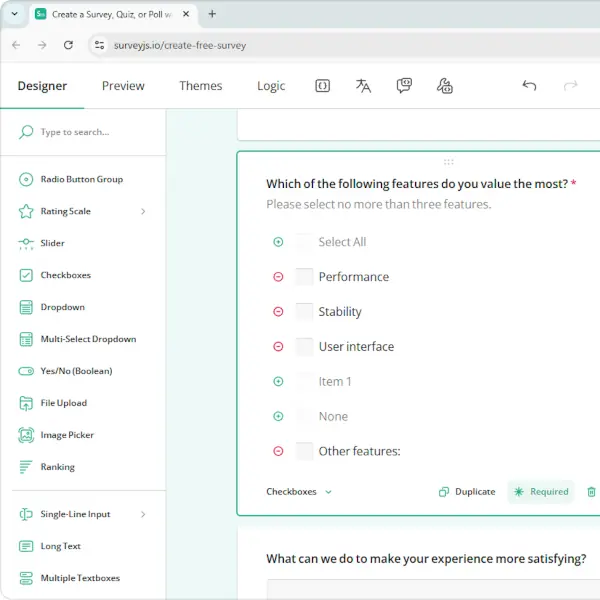This screenshot has width=600, height=600.
Task: Tick the Select All checkbox
Action: [304, 242]
